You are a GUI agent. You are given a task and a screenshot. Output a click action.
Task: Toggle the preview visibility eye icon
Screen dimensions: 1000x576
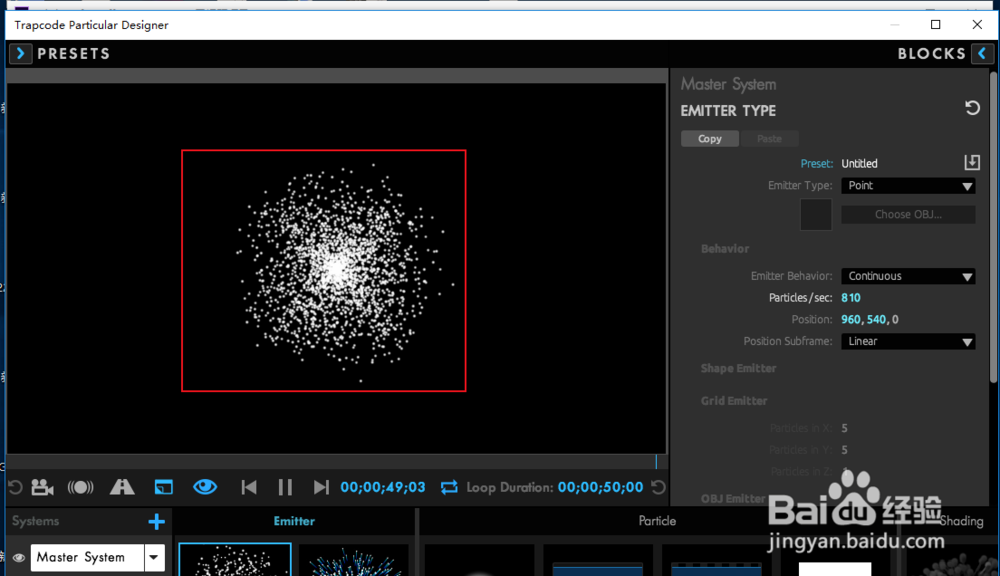click(x=205, y=487)
